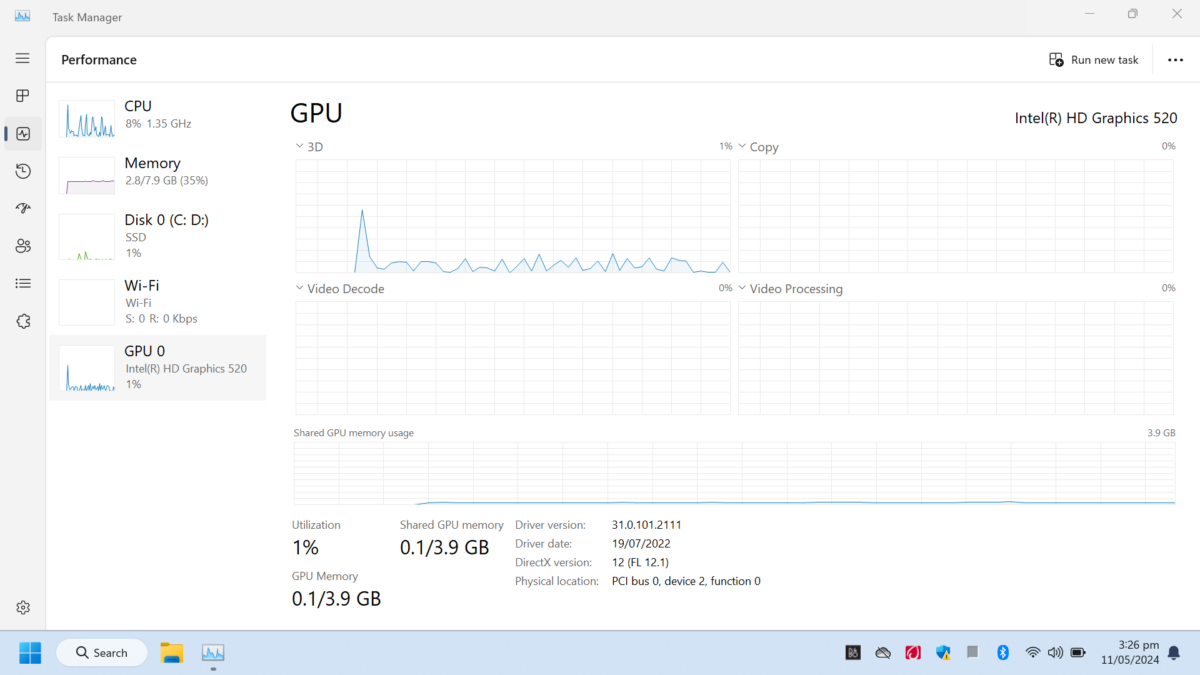Toggle the hamburger navigation menu
1200x675 pixels.
[x=23, y=58]
